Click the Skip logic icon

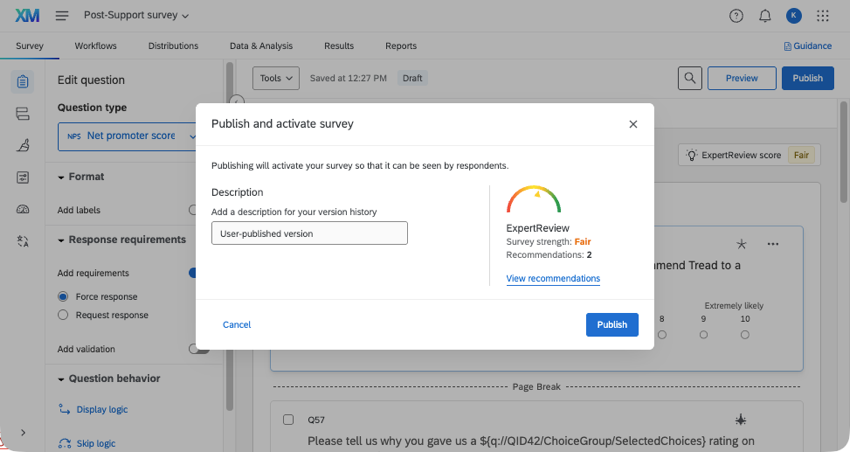[x=65, y=443]
